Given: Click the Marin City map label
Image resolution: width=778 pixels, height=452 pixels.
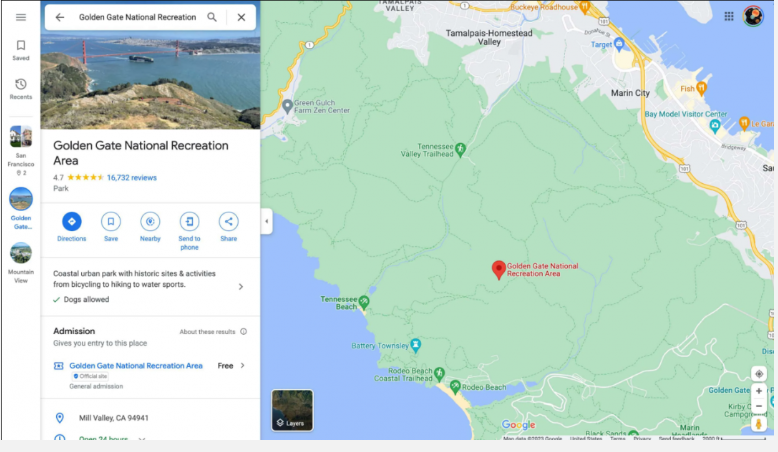Looking at the screenshot, I should [630, 93].
